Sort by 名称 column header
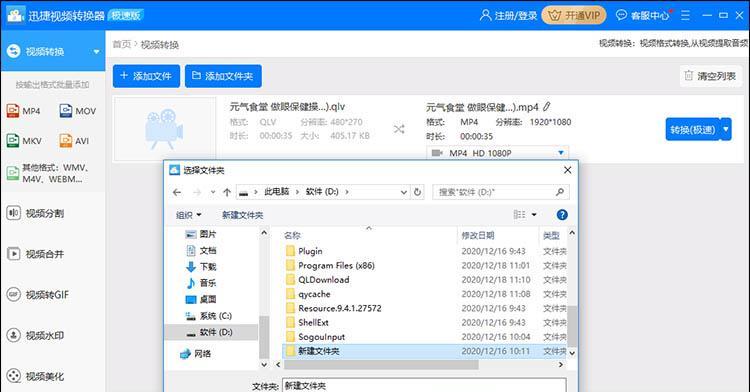 [292, 235]
